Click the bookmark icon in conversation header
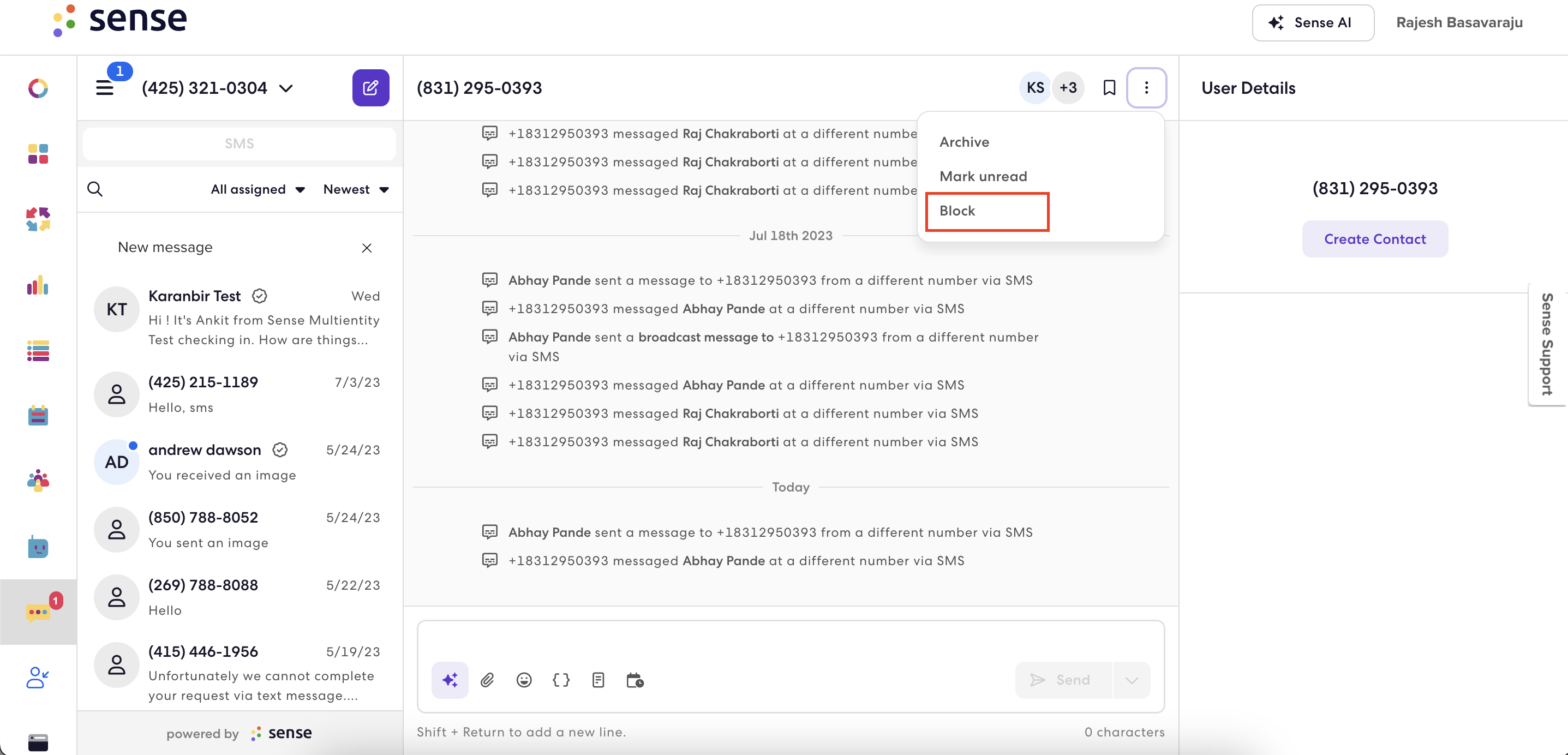 [1109, 88]
